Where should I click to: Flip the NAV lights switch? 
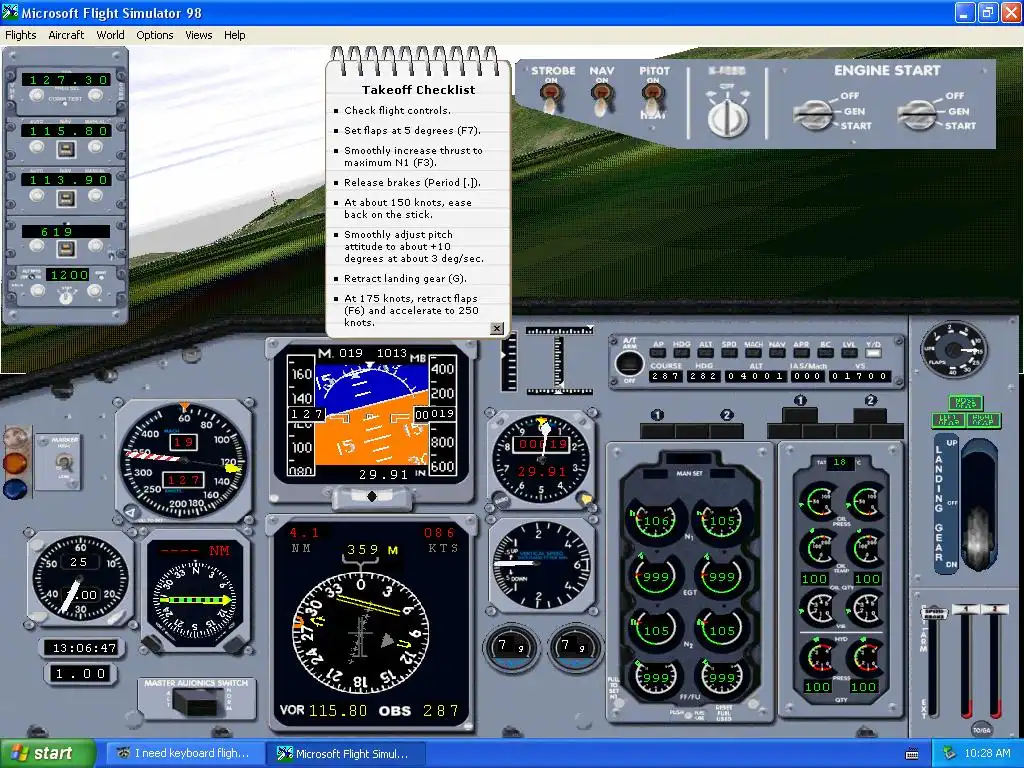(601, 100)
